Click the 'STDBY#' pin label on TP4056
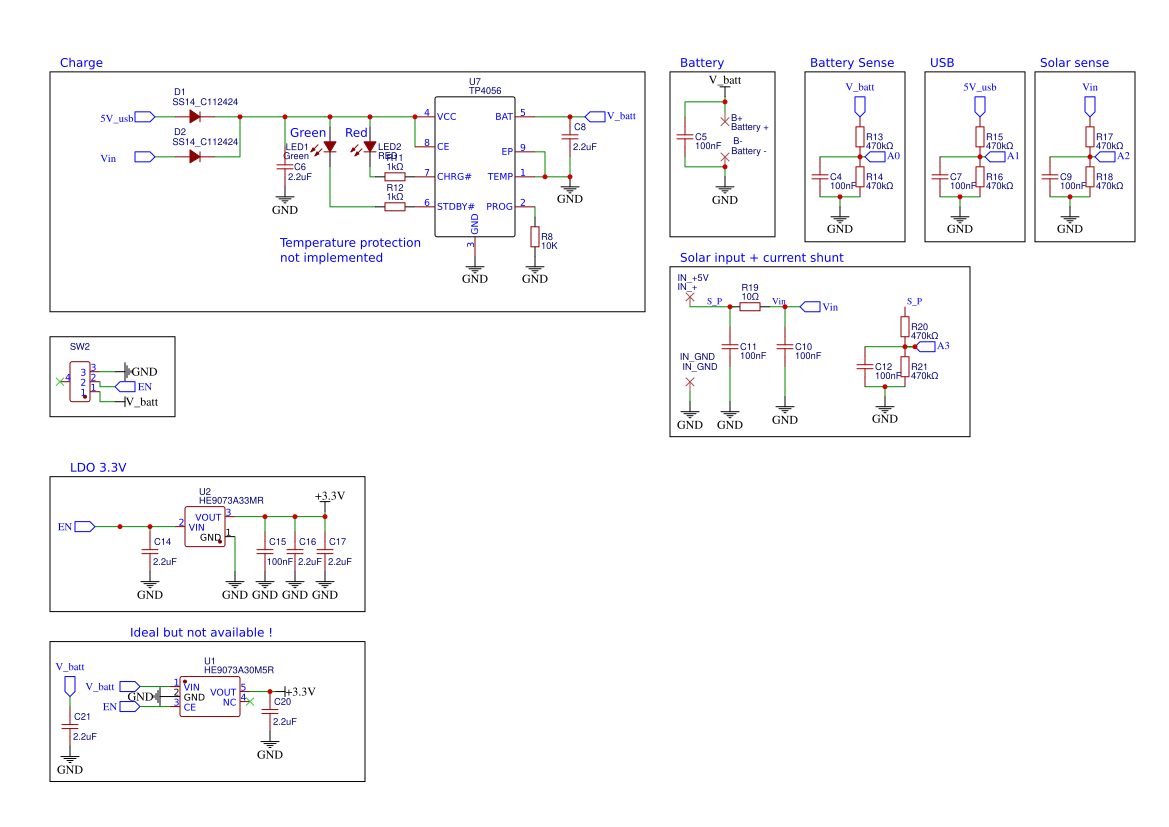Screen dimensions: 1169x827 coord(456,207)
